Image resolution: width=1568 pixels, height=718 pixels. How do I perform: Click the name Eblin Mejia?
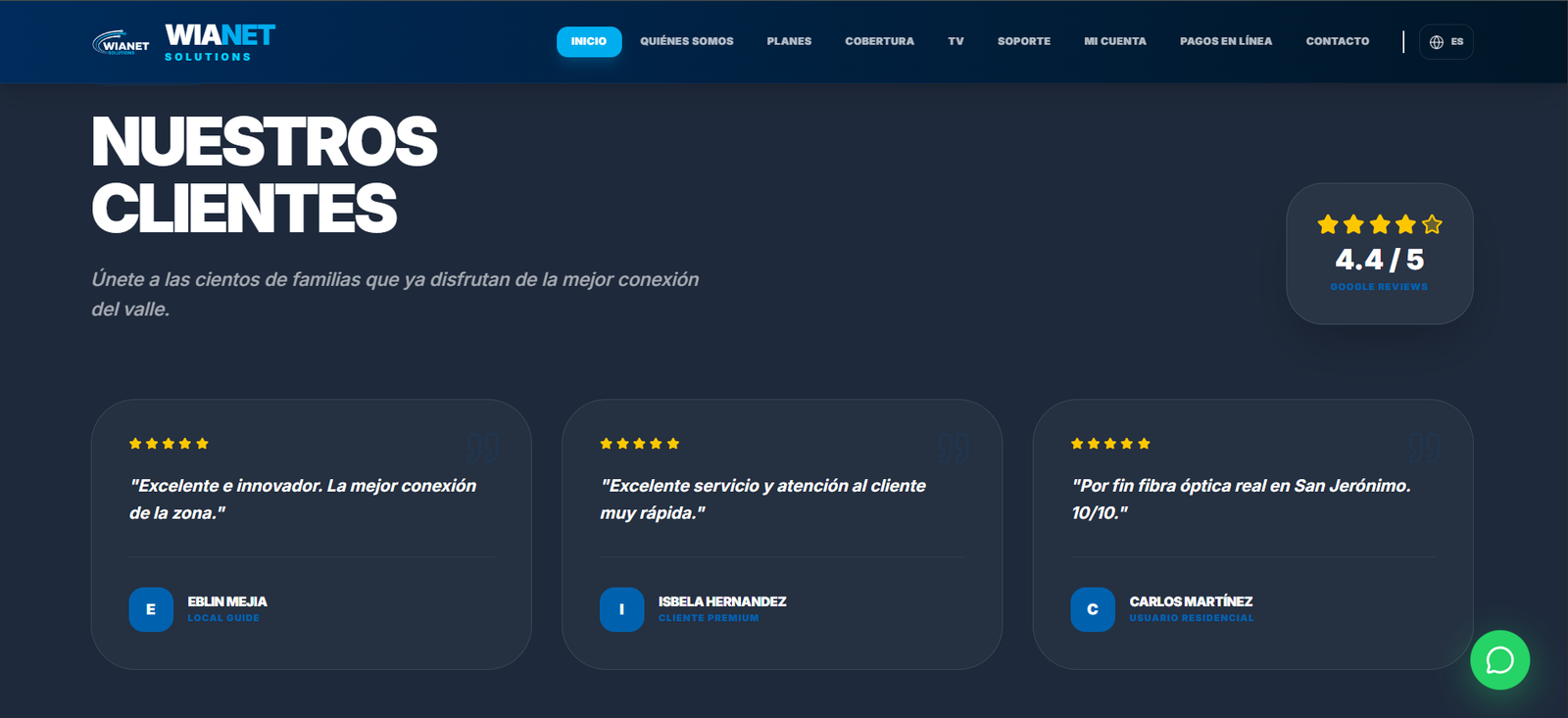(227, 601)
